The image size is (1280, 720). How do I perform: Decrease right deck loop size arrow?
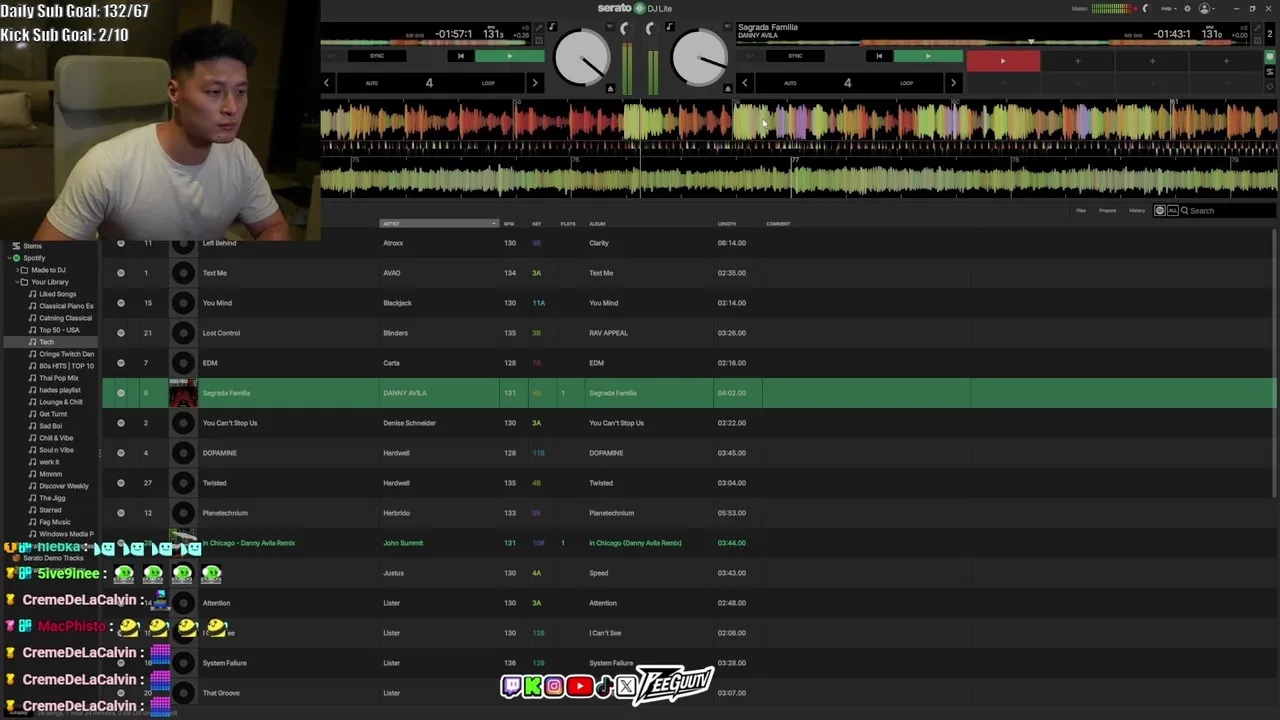745,83
